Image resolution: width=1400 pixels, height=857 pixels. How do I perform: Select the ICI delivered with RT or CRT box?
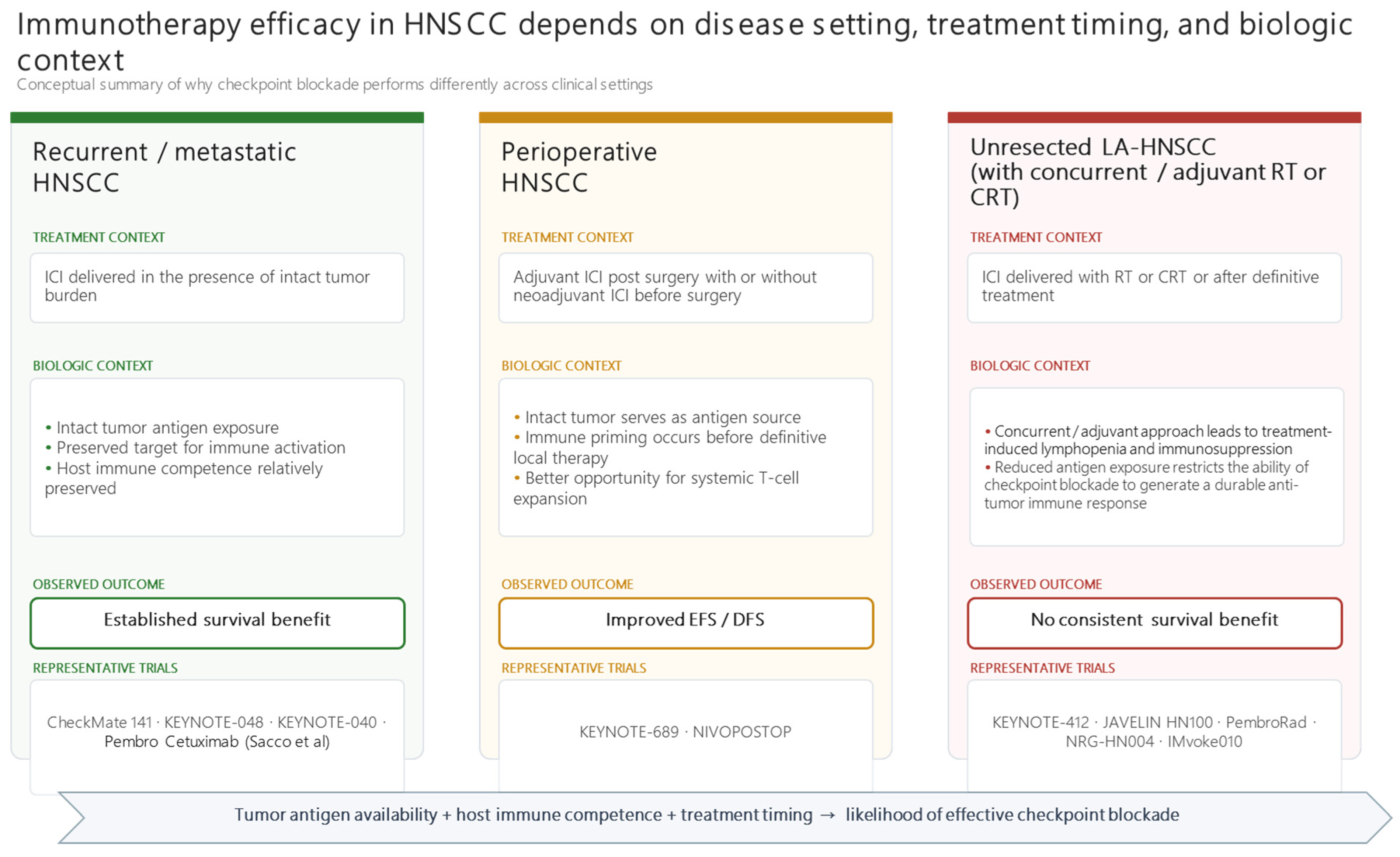1154,288
